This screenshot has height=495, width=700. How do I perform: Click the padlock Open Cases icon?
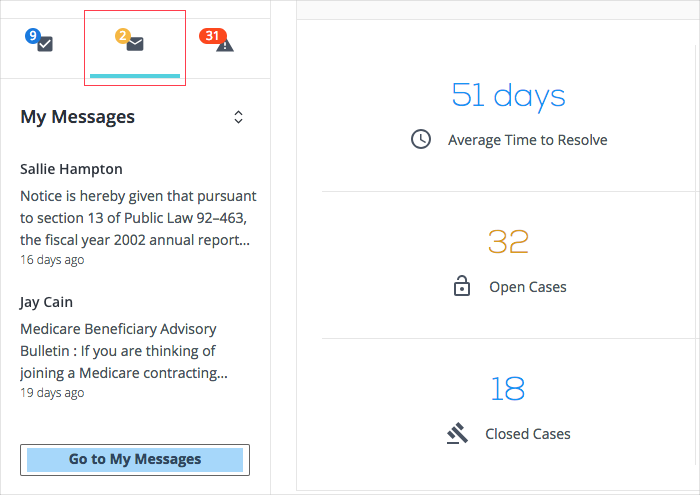pyautogui.click(x=462, y=286)
